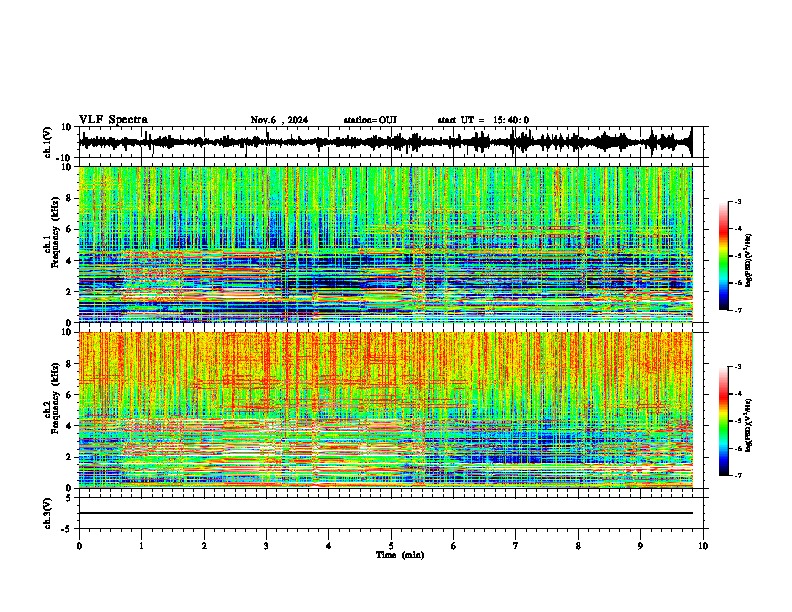Click the "-3" label on the ch.1 color scale
792x612 pixels.
point(738,201)
